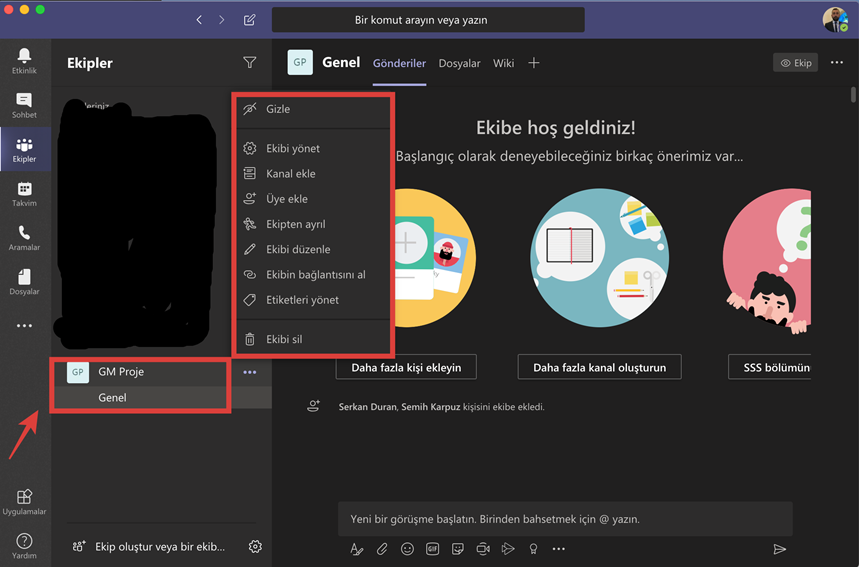
Task: Choose Gizle in the context menu
Action: (313, 109)
